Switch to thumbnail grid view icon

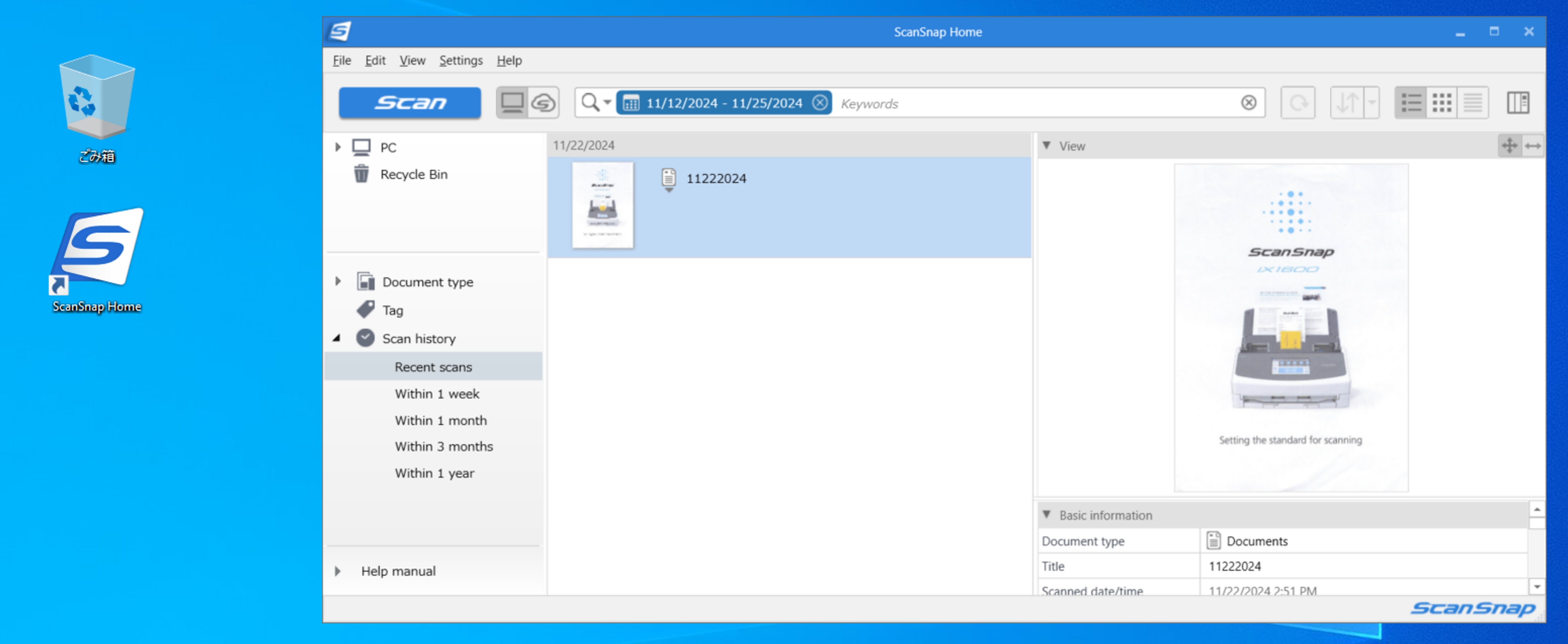click(x=1442, y=102)
